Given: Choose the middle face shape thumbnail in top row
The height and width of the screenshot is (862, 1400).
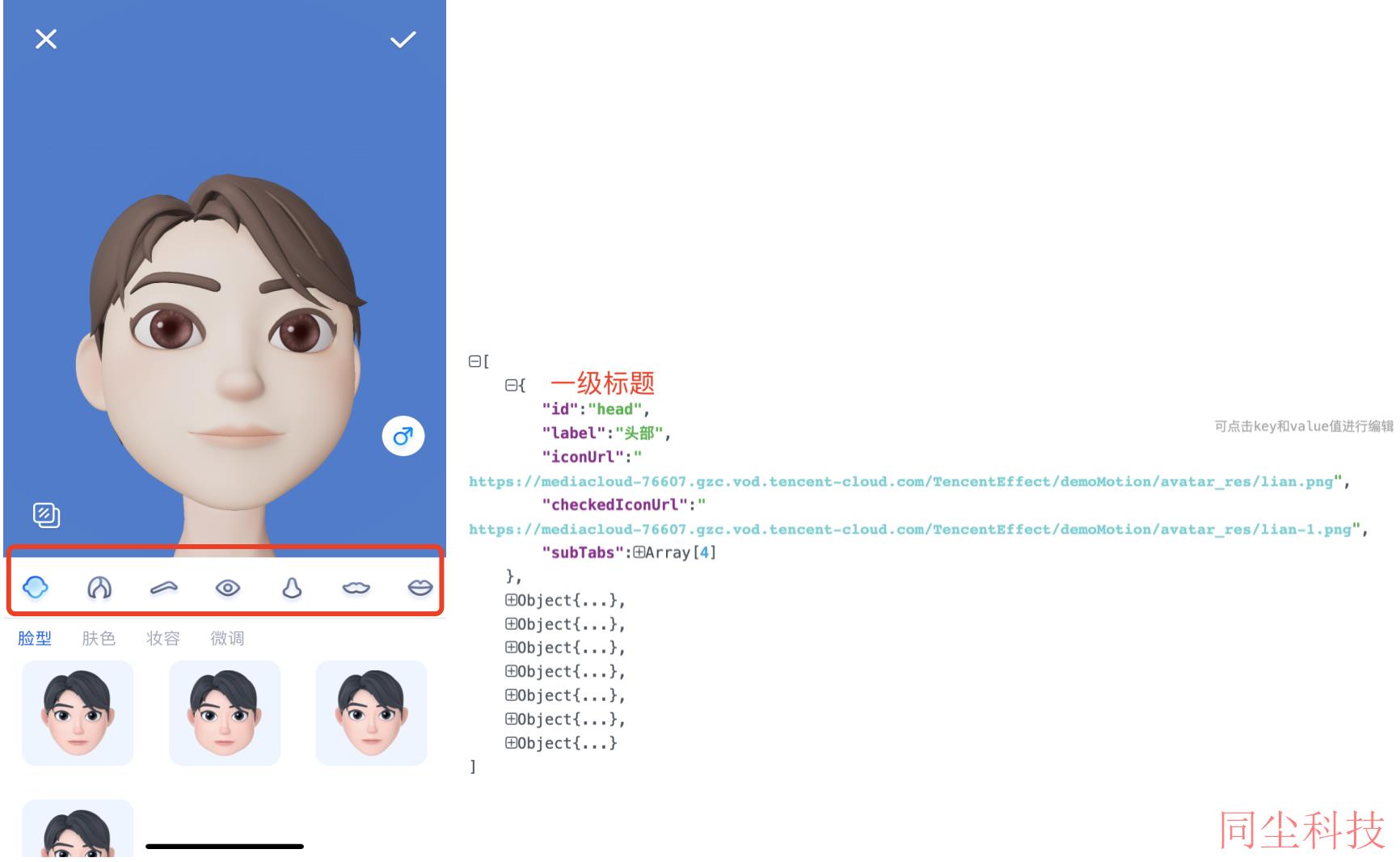Looking at the screenshot, I should (x=225, y=712).
